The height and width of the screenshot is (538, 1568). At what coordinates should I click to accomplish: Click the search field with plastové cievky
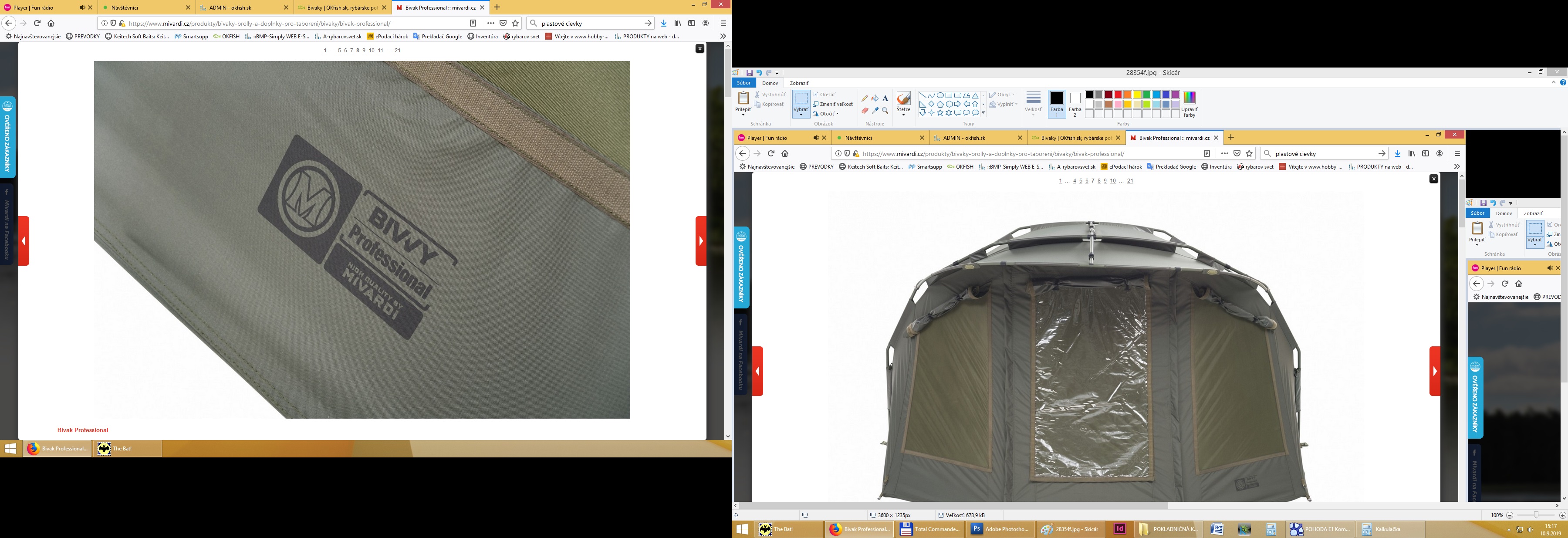pos(590,23)
